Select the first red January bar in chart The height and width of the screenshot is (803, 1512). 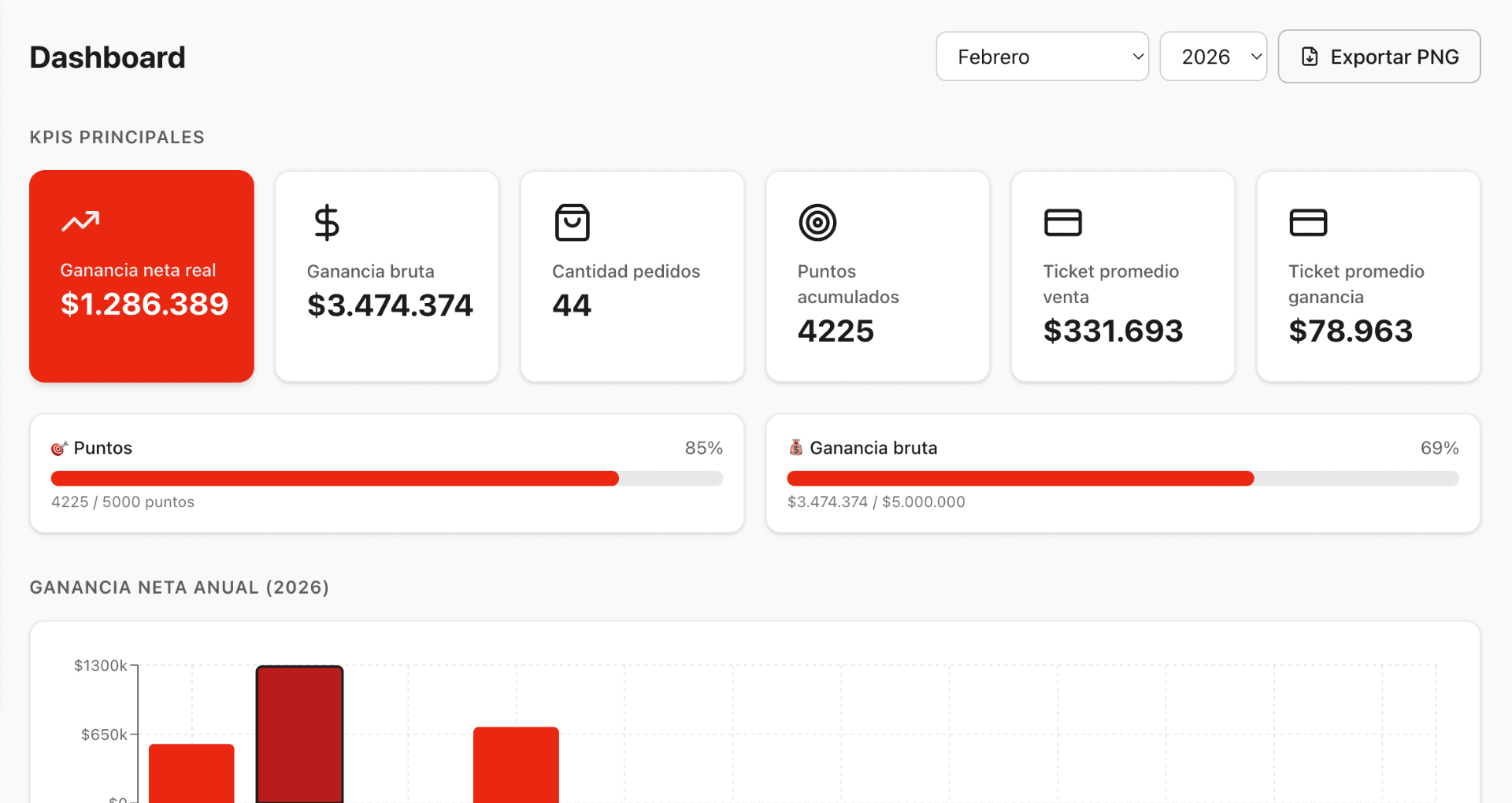(x=191, y=773)
